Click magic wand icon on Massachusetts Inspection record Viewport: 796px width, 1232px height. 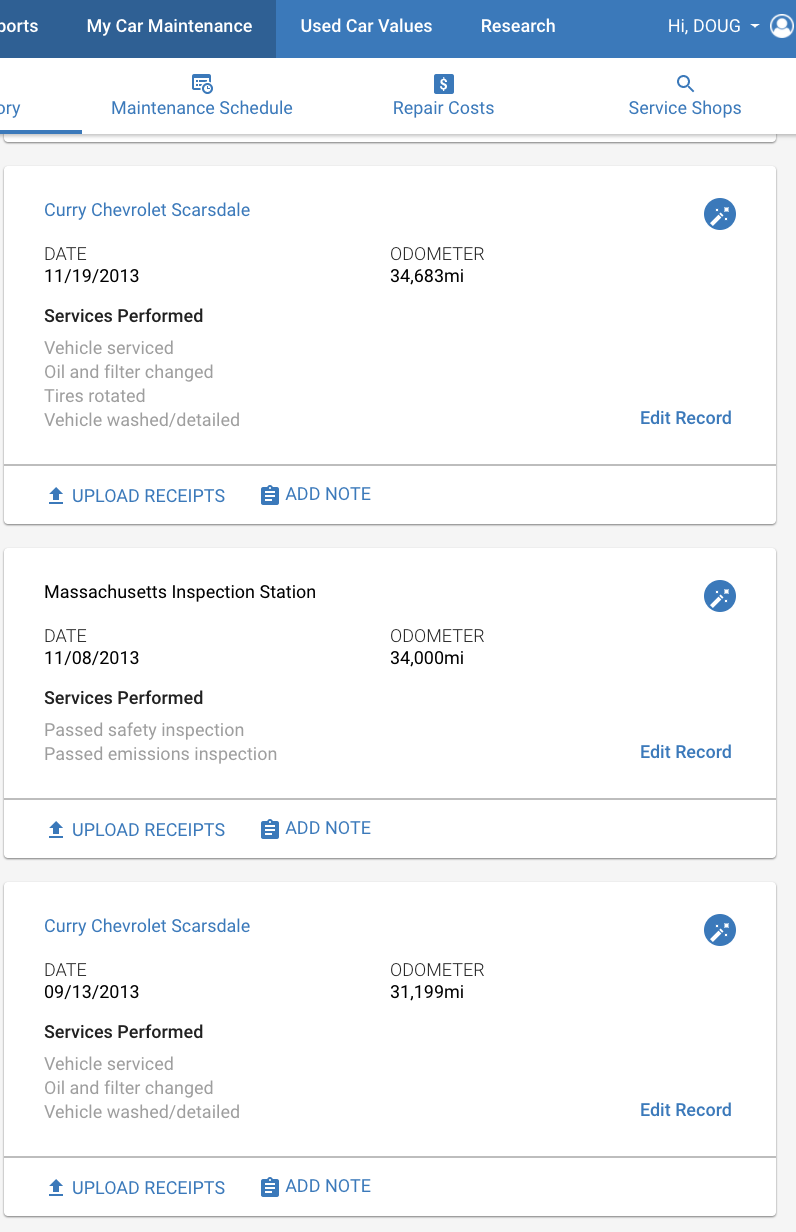[720, 596]
